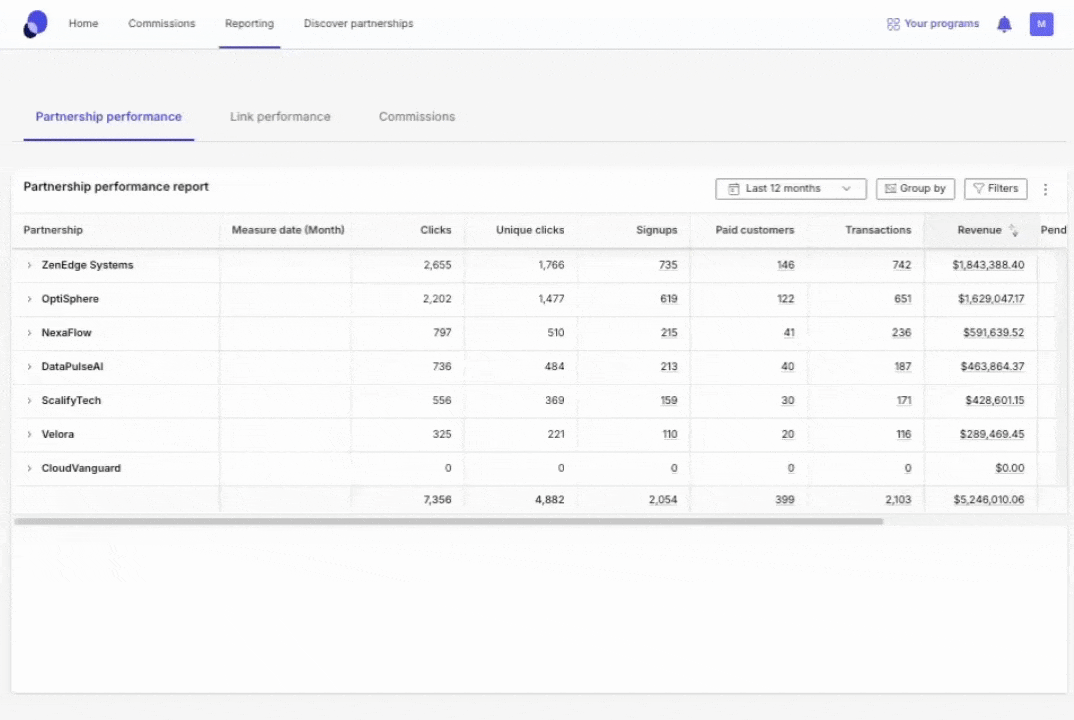Image resolution: width=1074 pixels, height=720 pixels.
Task: Click ScalifyTech signups value 159
Action: (669, 401)
